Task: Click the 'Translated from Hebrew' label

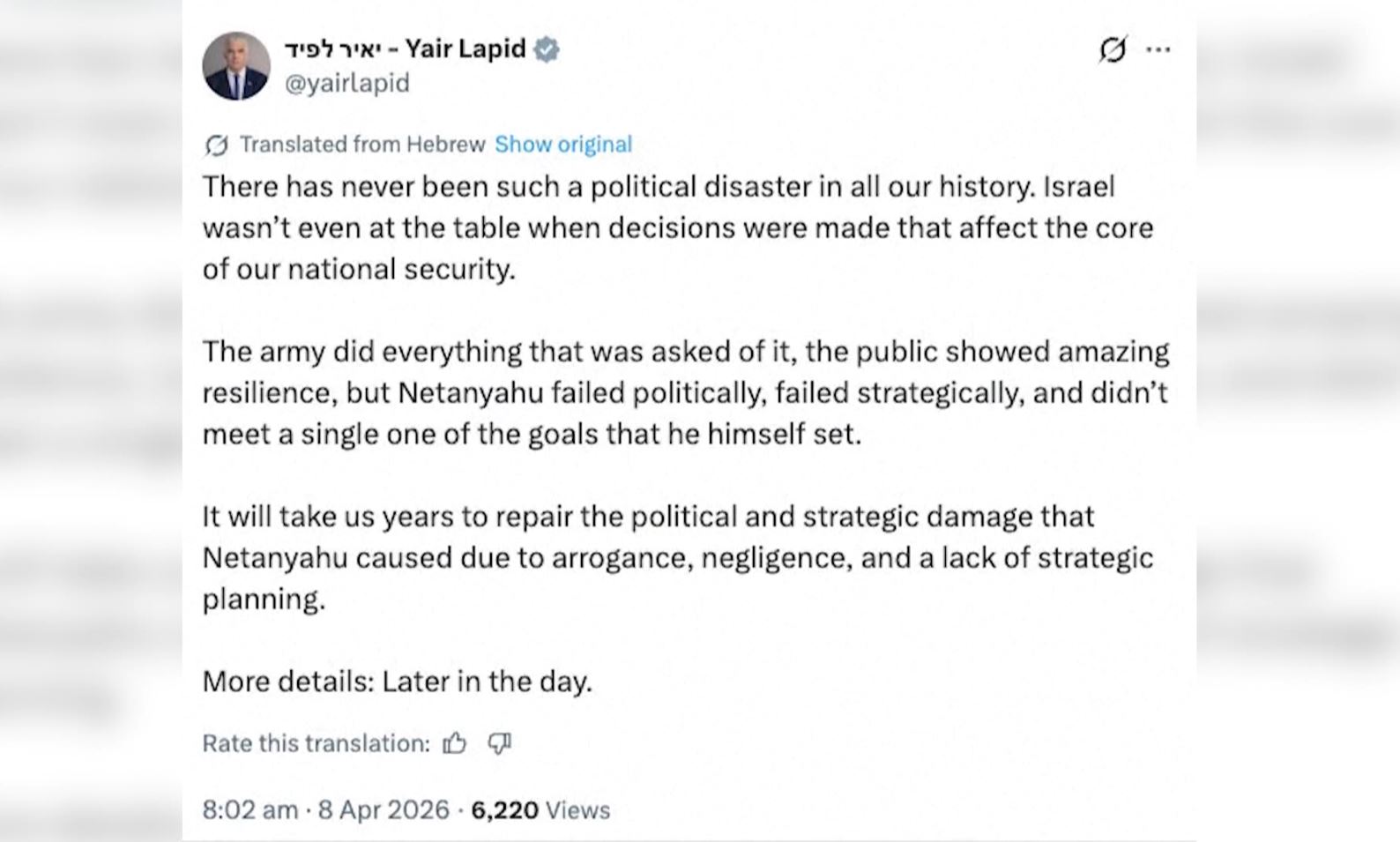Action: point(362,145)
